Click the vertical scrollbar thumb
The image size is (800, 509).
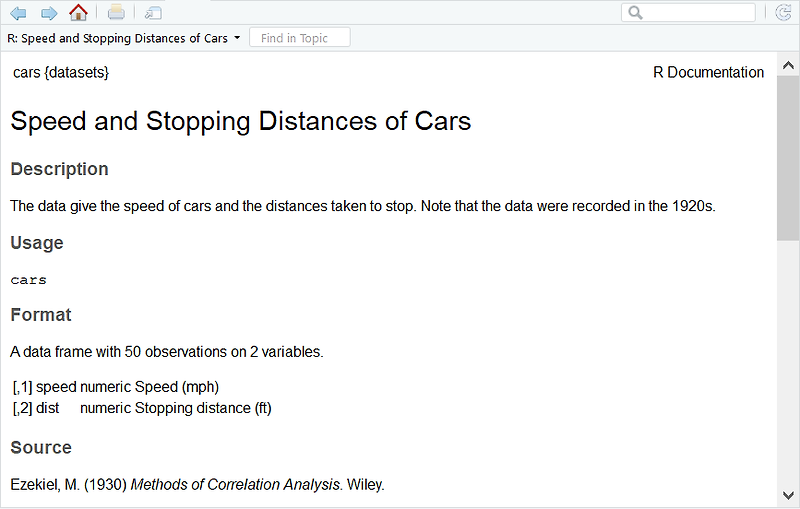click(788, 158)
